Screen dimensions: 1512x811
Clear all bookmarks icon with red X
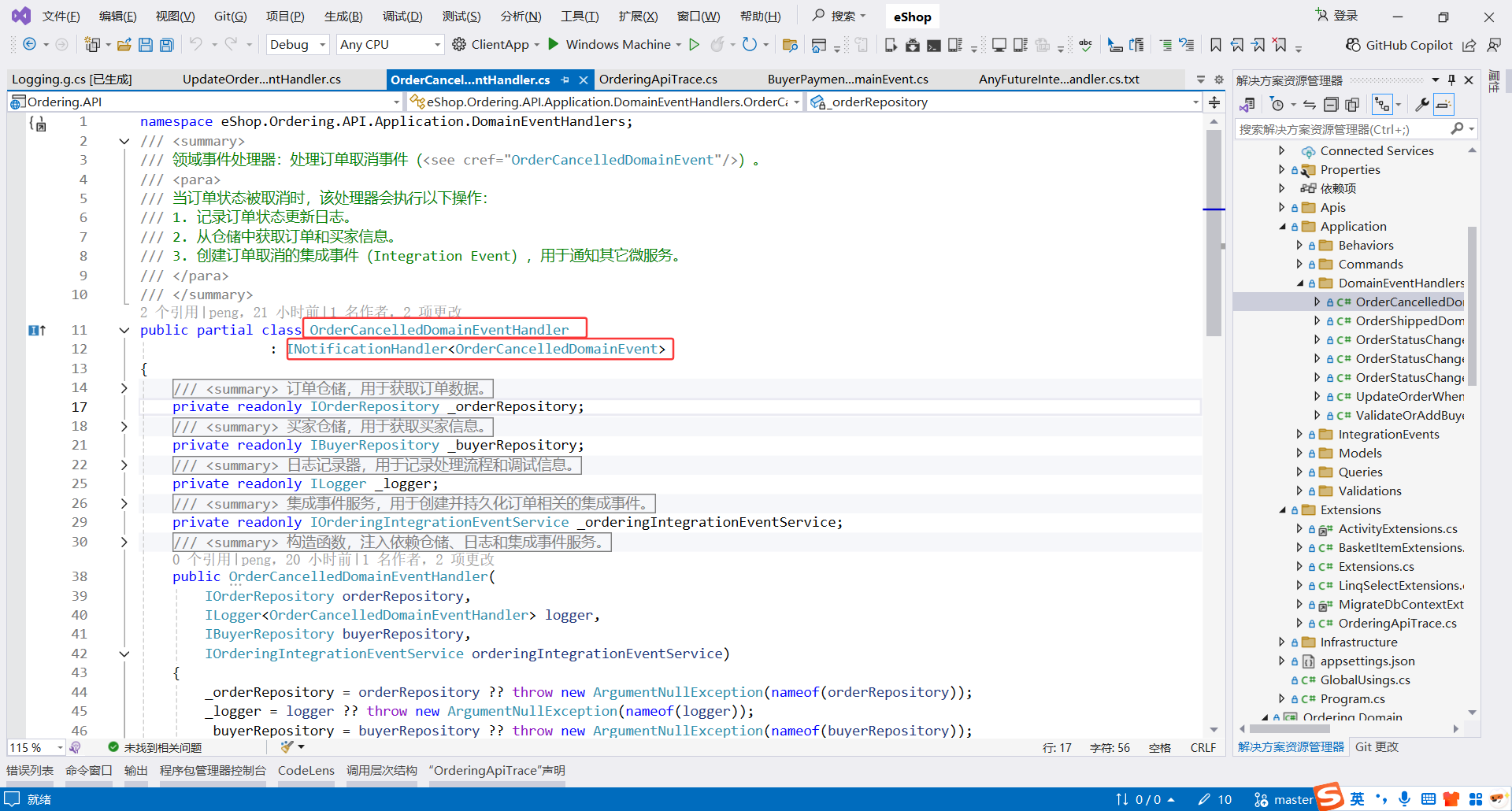click(x=1280, y=45)
